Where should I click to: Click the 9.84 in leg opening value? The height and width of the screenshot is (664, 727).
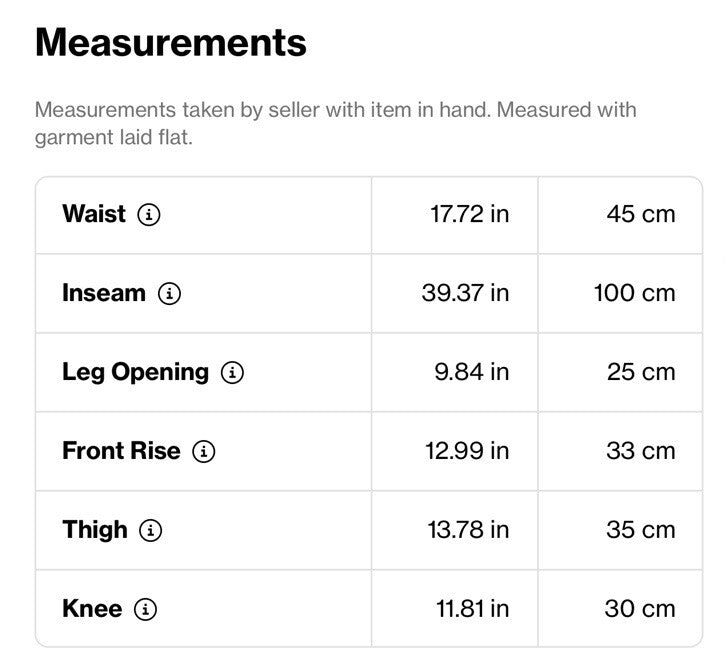tap(472, 372)
